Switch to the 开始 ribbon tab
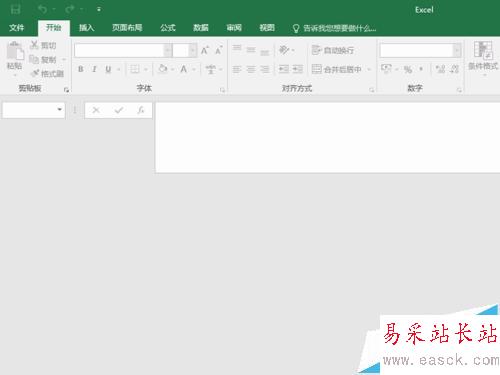The image size is (500, 375). click(54, 28)
